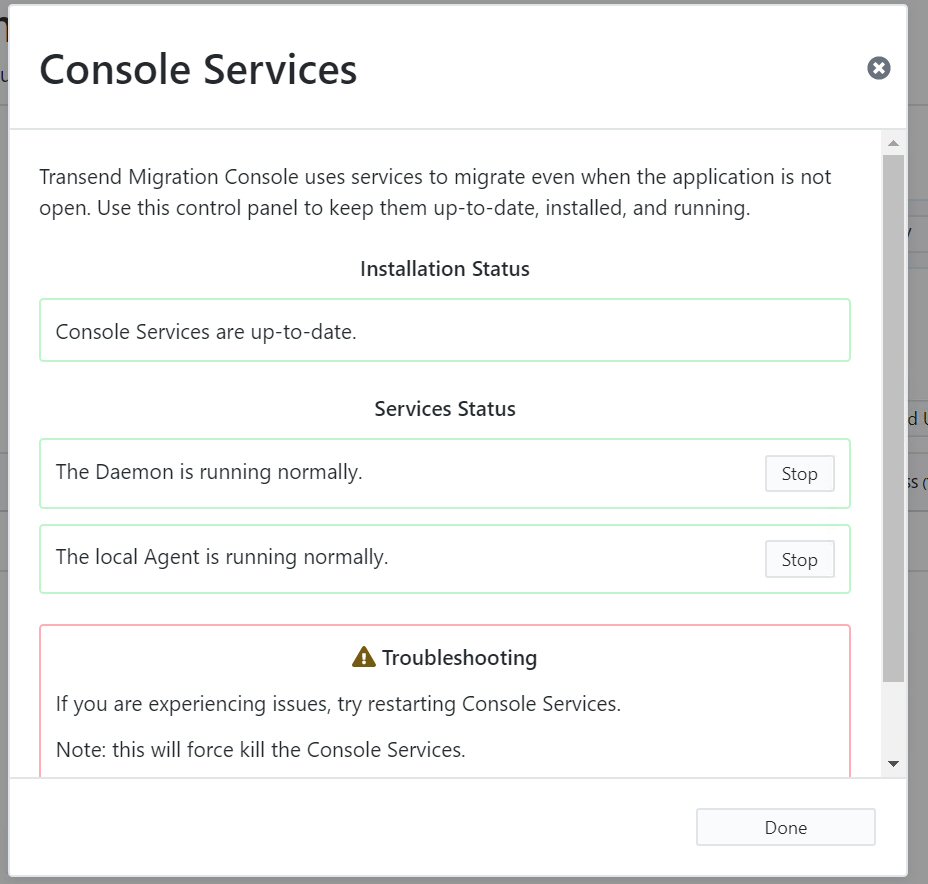Click the scrollbar down arrow

tap(894, 764)
